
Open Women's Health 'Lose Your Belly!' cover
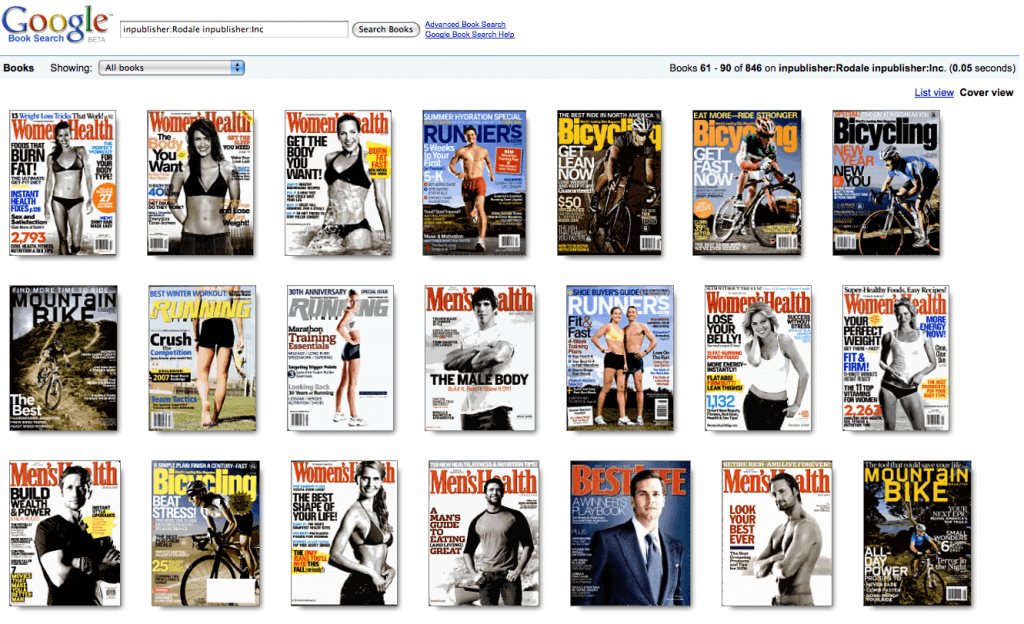coord(758,358)
